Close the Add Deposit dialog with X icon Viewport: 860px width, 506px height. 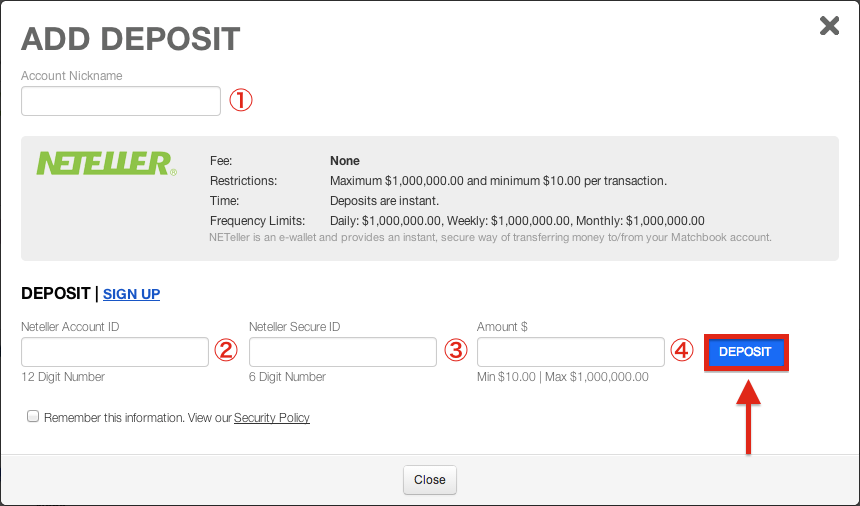(x=829, y=26)
